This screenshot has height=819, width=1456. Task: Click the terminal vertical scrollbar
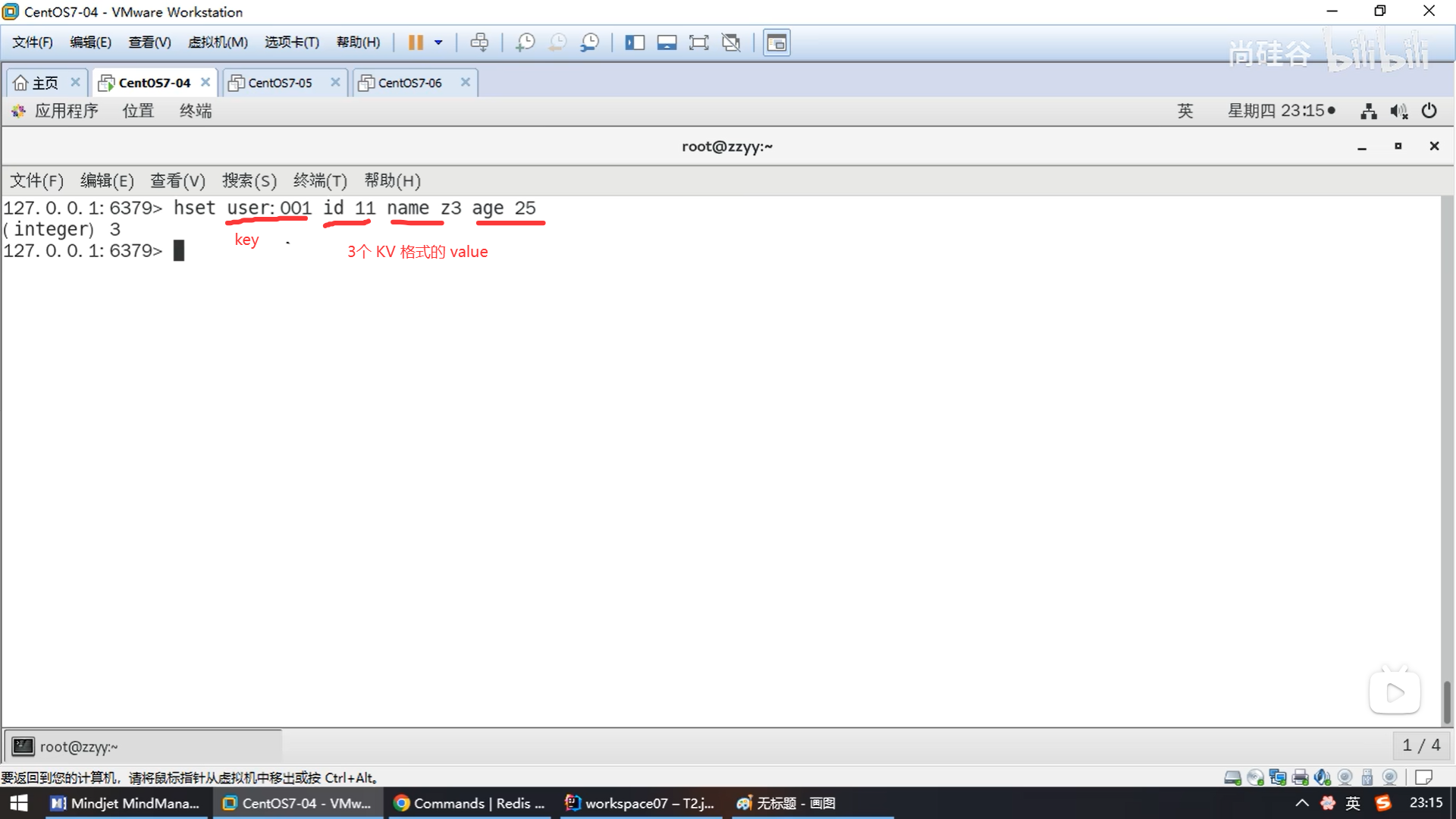1447,701
